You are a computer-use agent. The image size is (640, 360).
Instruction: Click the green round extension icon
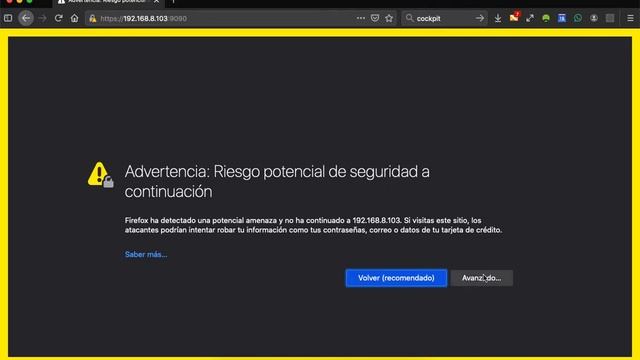(546, 18)
